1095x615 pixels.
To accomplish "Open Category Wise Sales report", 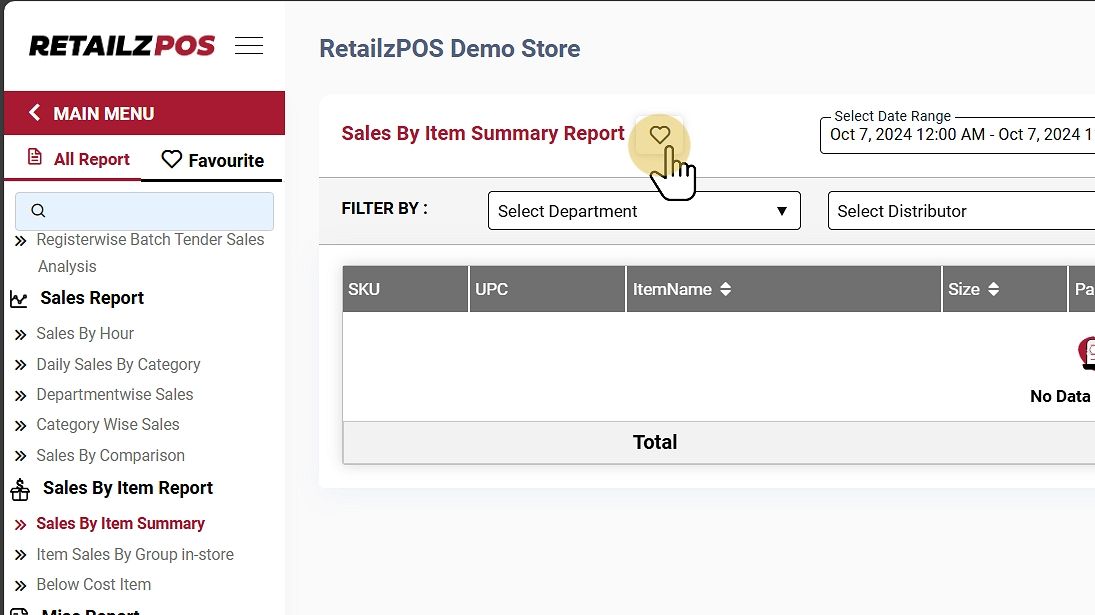I will (108, 424).
